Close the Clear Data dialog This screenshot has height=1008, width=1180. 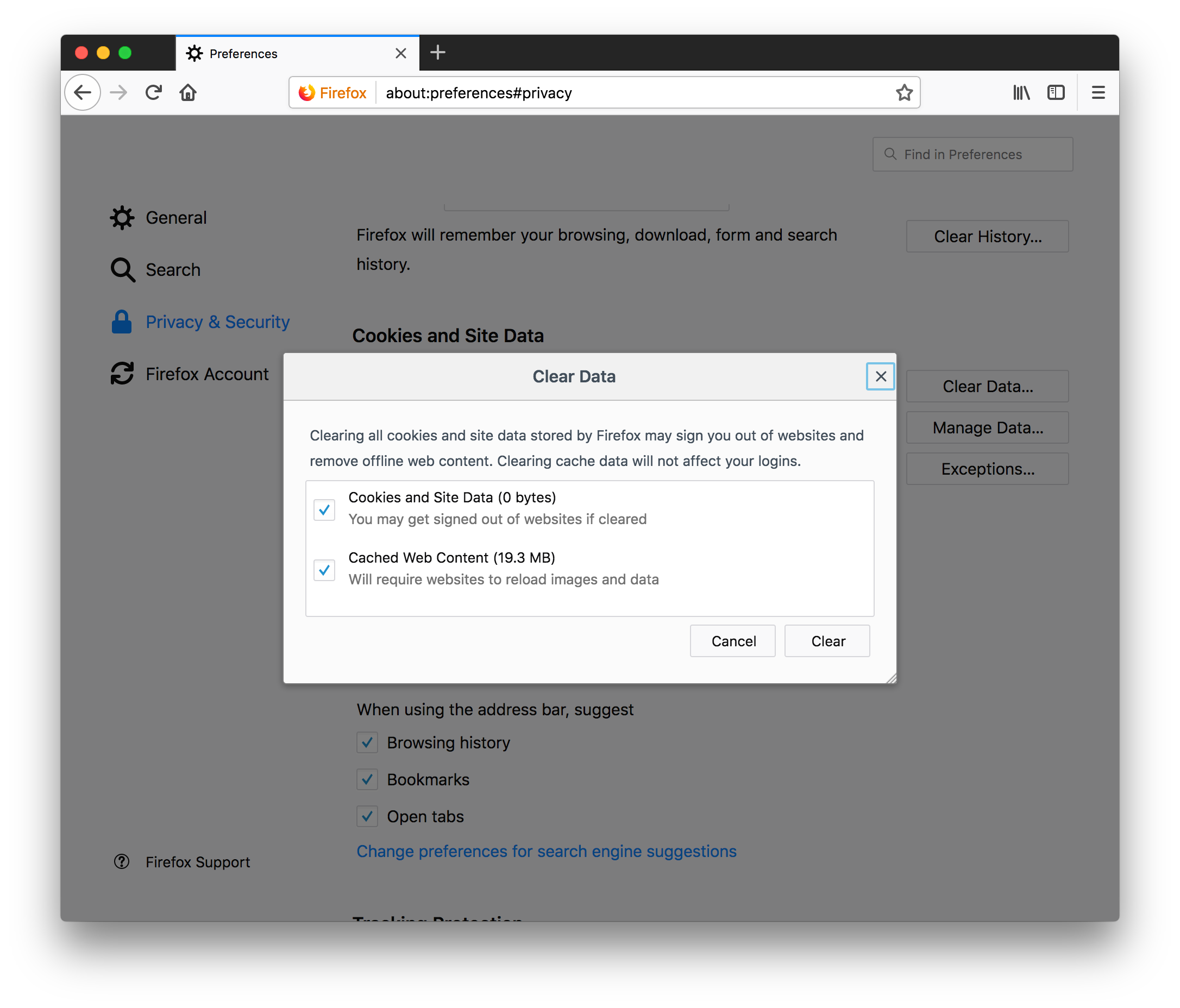point(879,376)
